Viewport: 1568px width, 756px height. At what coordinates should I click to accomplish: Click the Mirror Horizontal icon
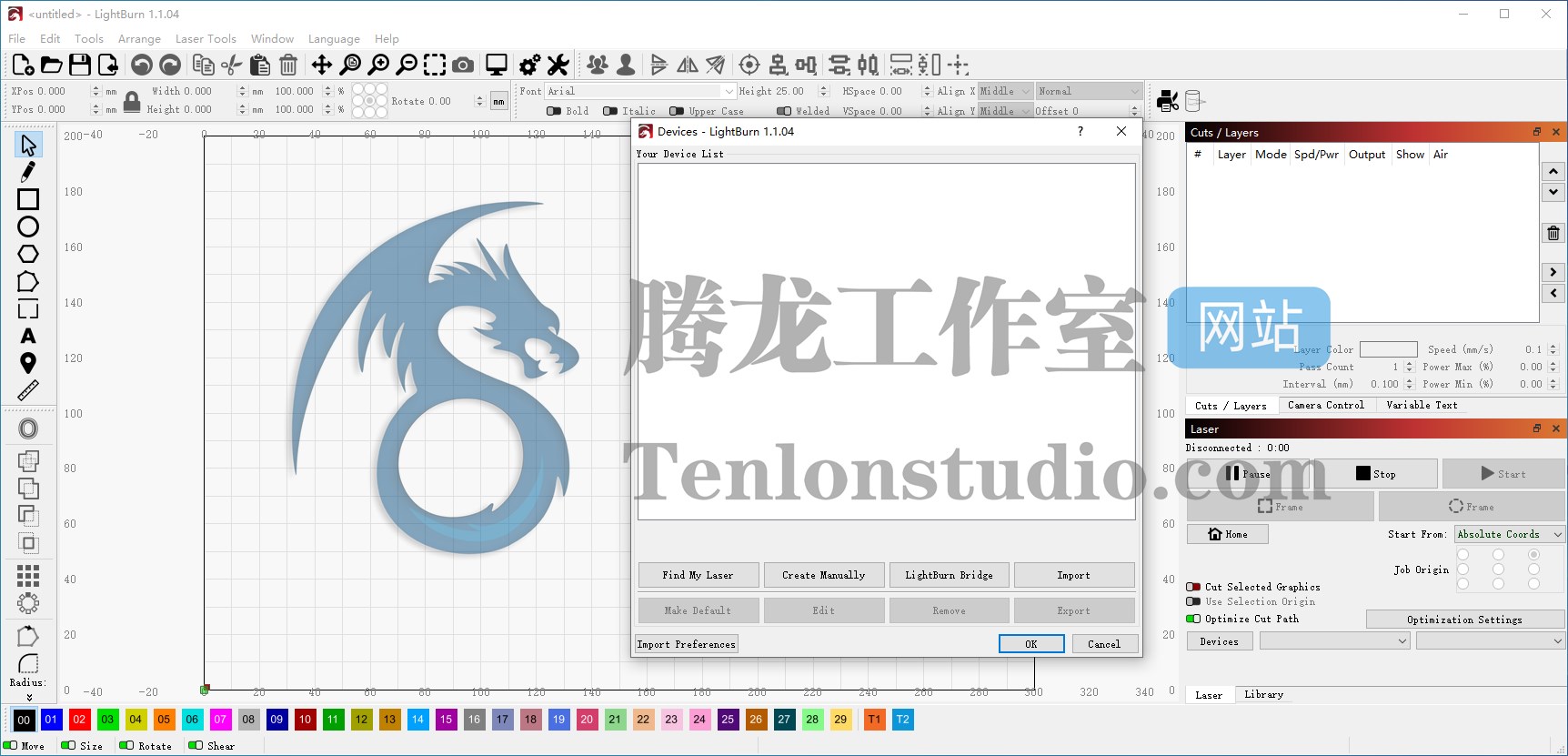click(688, 65)
